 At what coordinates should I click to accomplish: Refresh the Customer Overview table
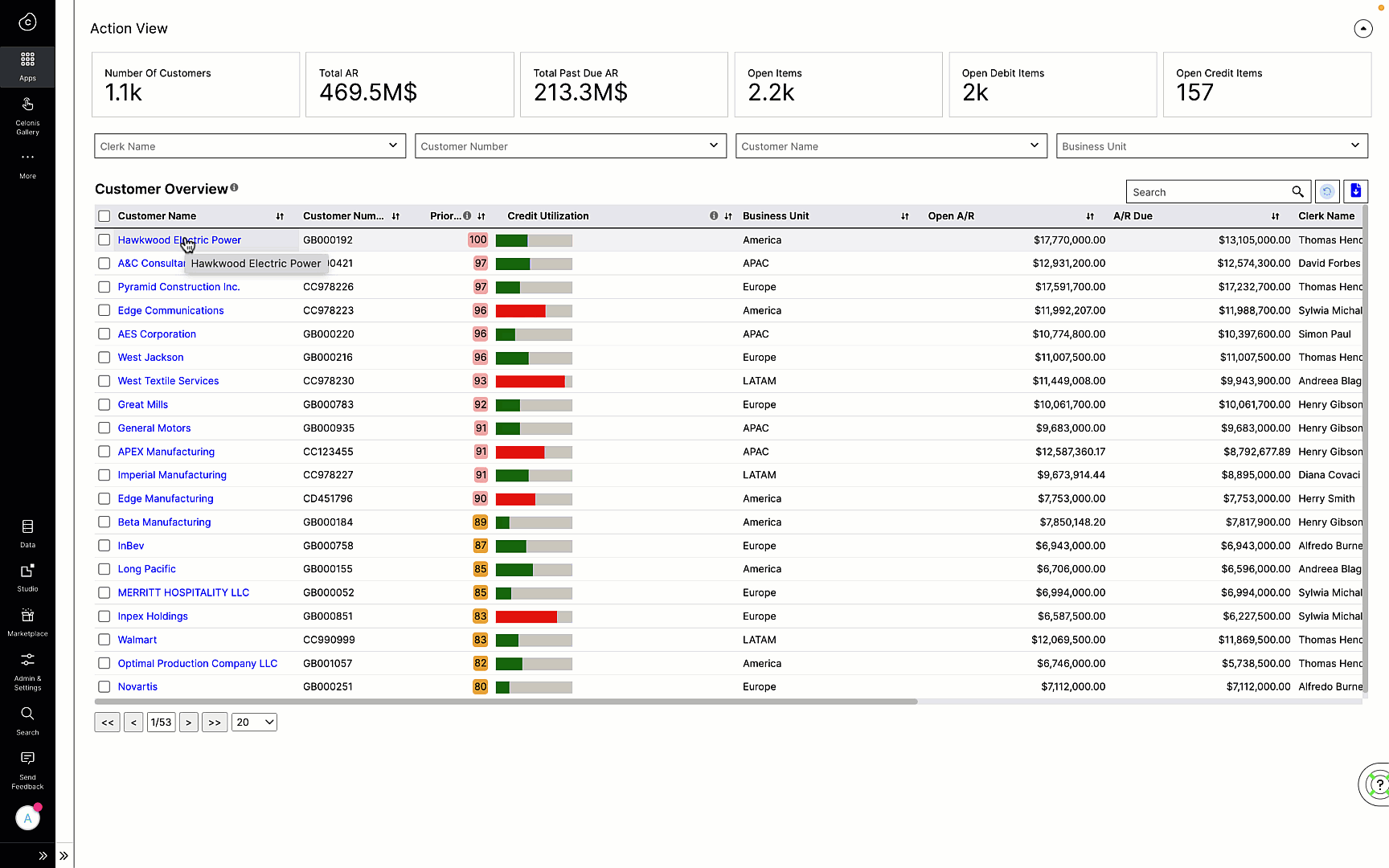1326,191
